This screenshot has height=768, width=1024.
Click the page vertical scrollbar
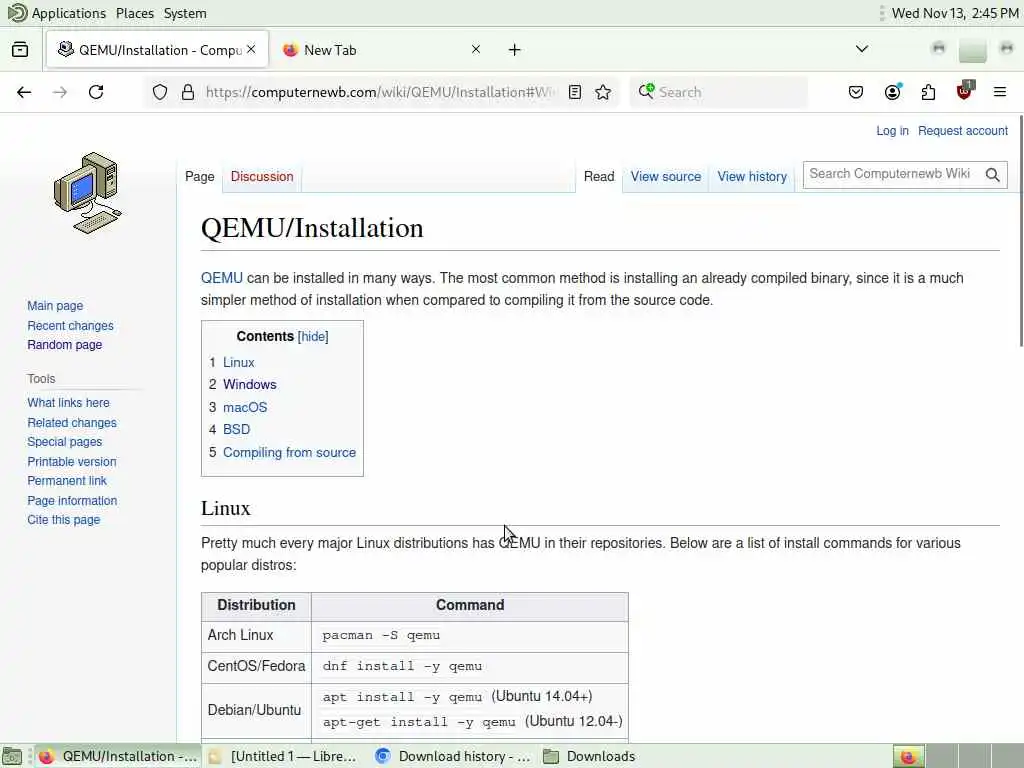pos(1021,232)
